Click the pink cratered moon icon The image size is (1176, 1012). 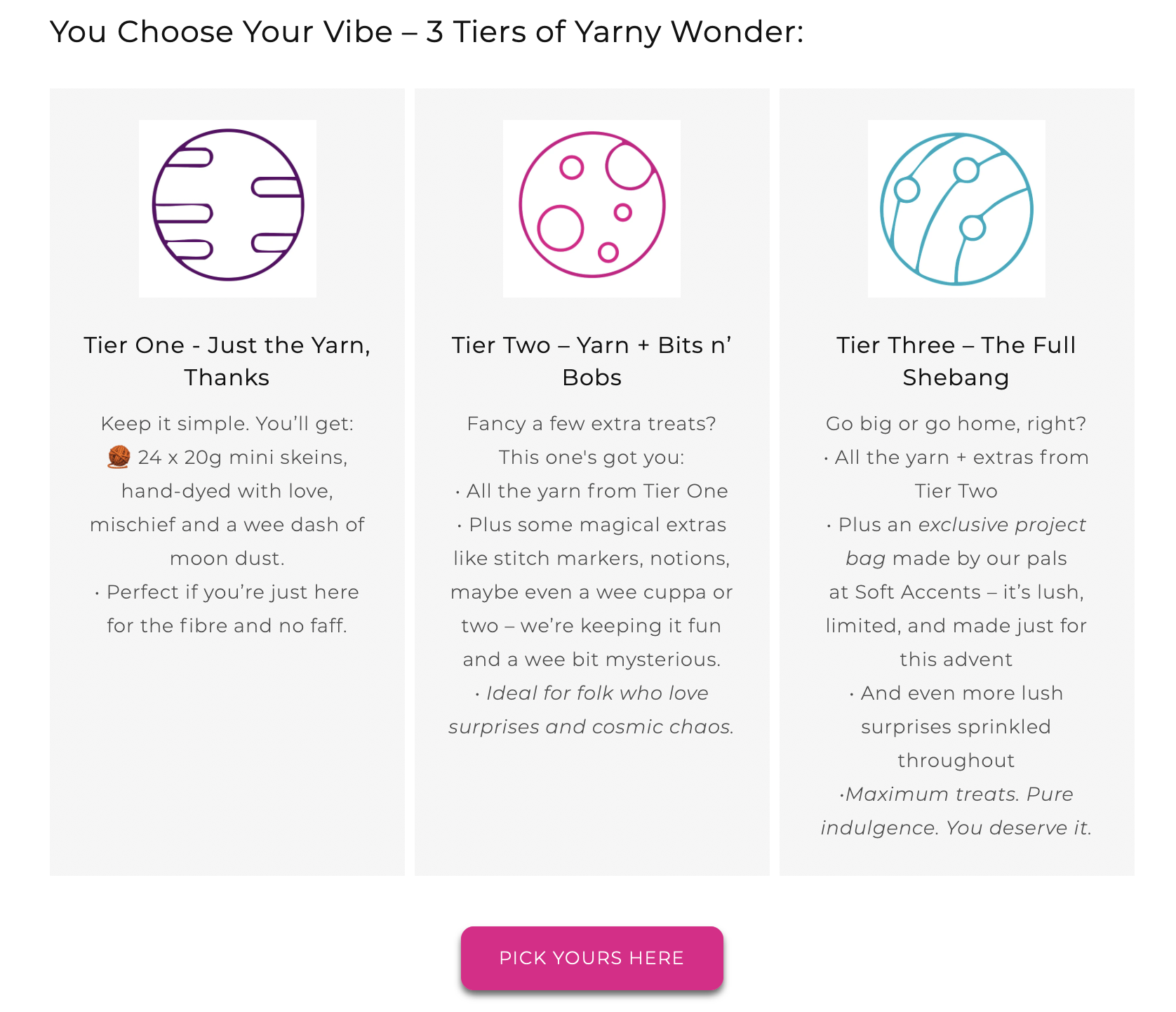tap(592, 208)
